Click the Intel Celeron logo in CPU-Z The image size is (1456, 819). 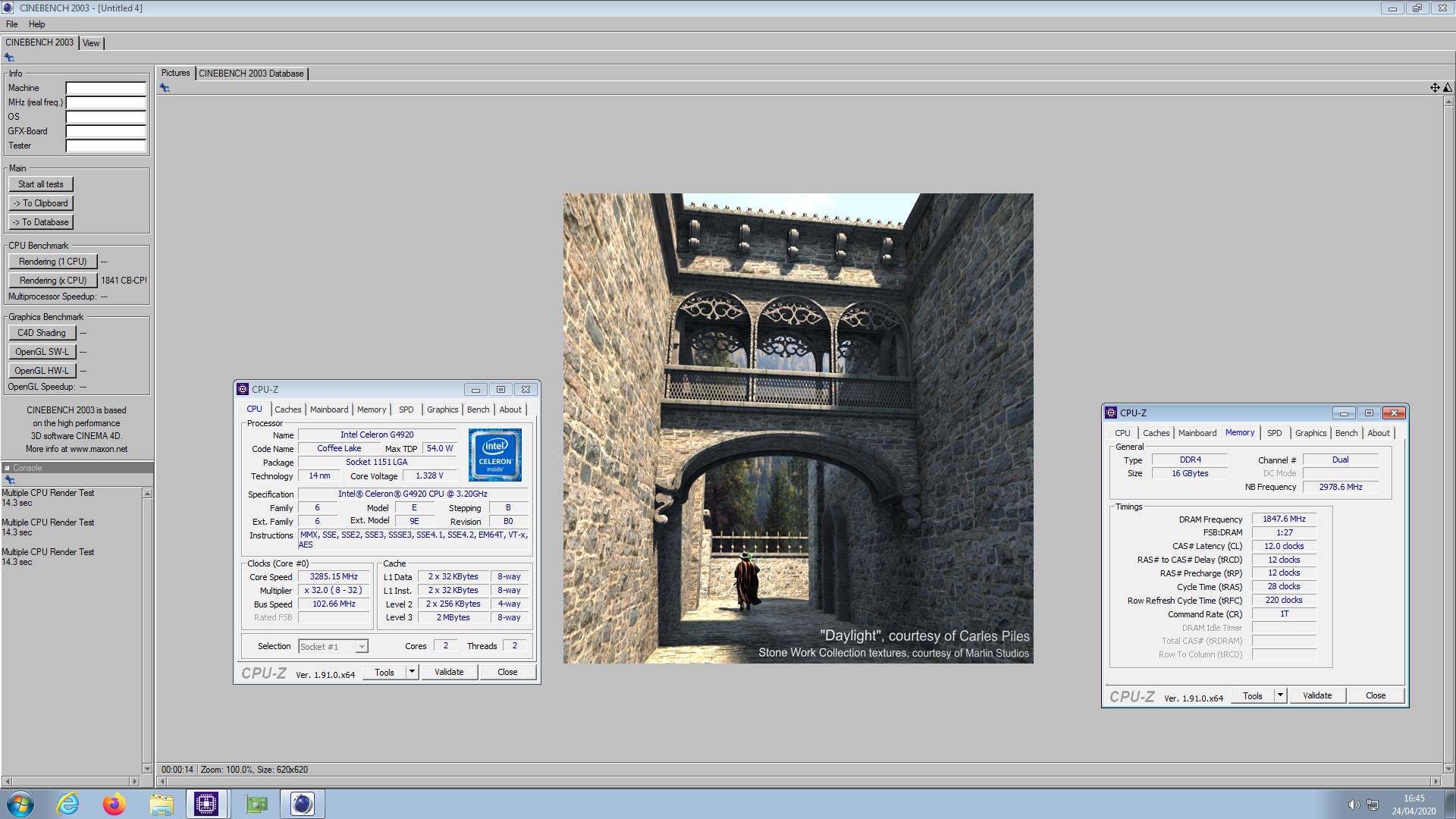pyautogui.click(x=495, y=455)
